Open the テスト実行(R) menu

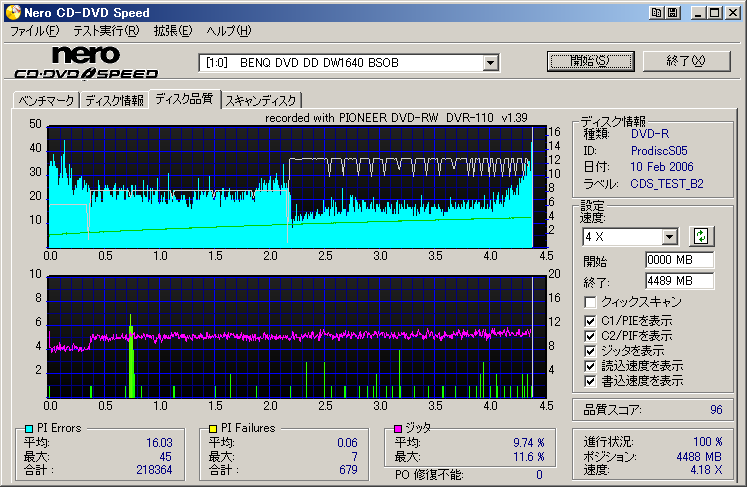[x=106, y=31]
